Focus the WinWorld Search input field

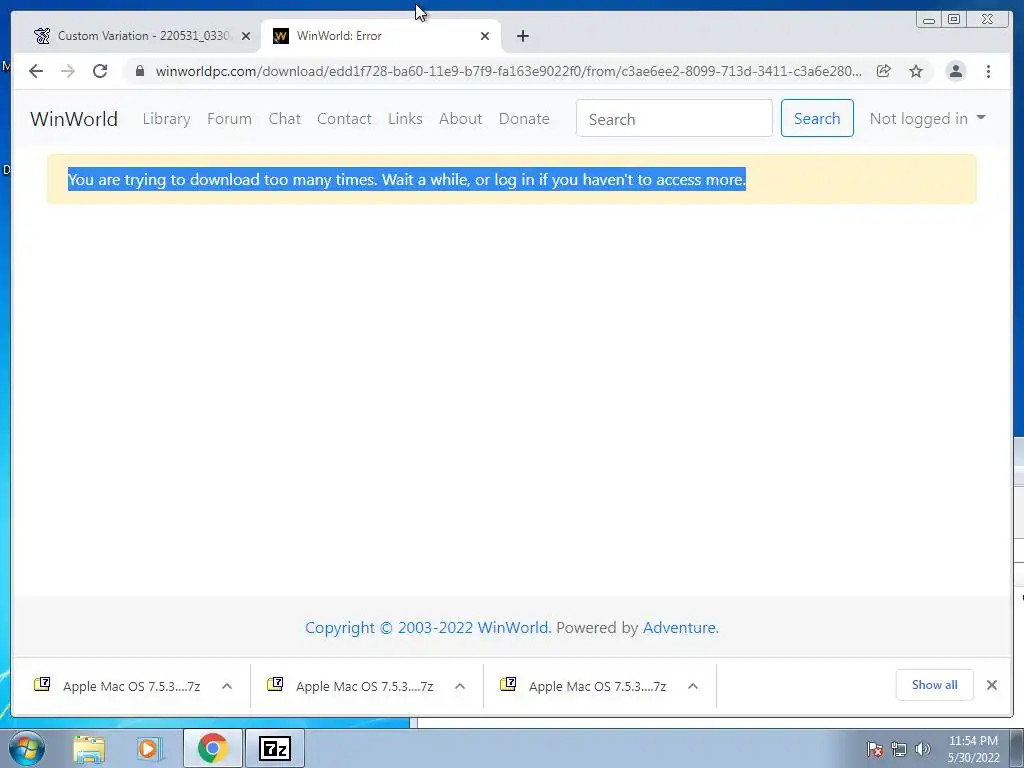(x=674, y=118)
